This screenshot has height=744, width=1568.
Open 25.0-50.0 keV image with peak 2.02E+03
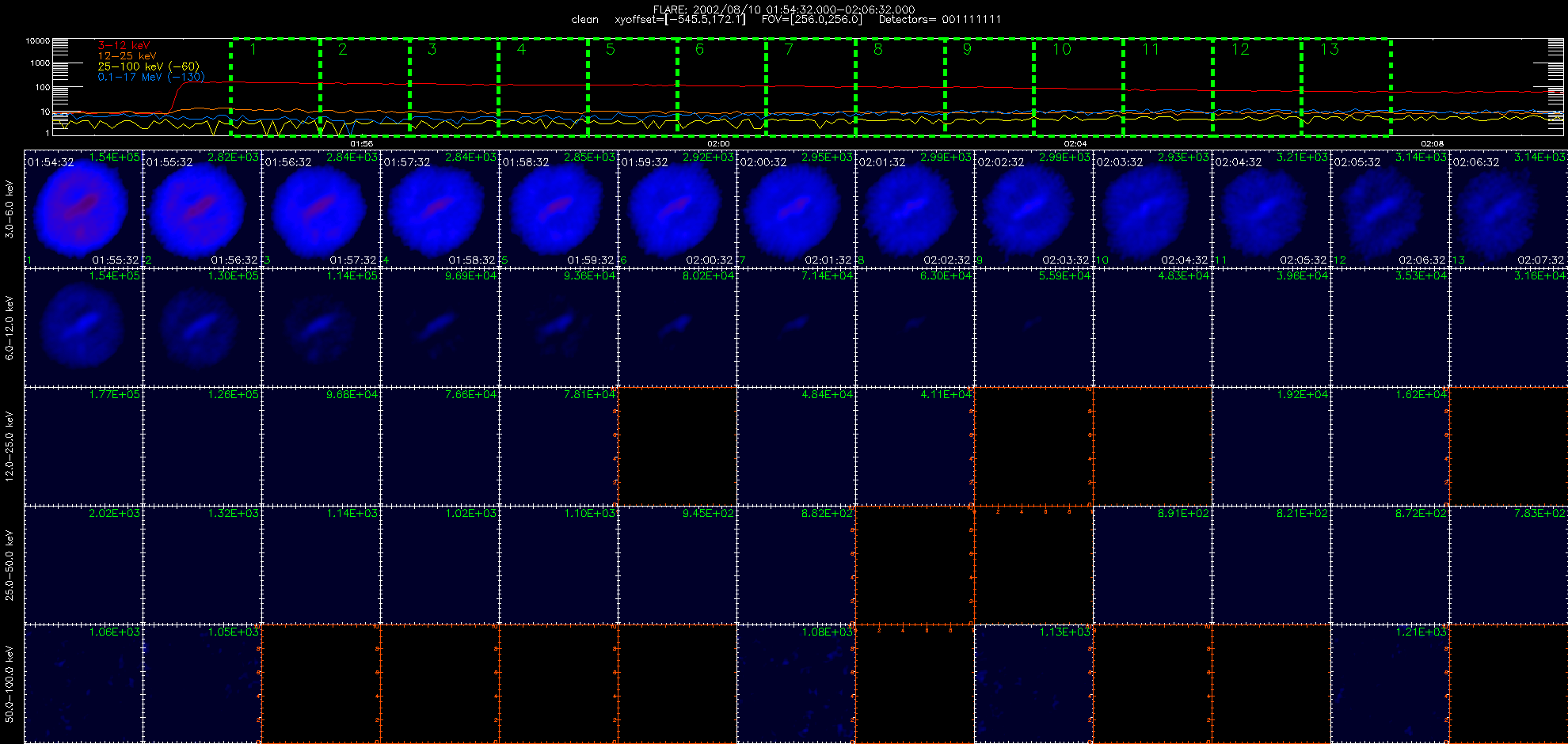[x=83, y=565]
